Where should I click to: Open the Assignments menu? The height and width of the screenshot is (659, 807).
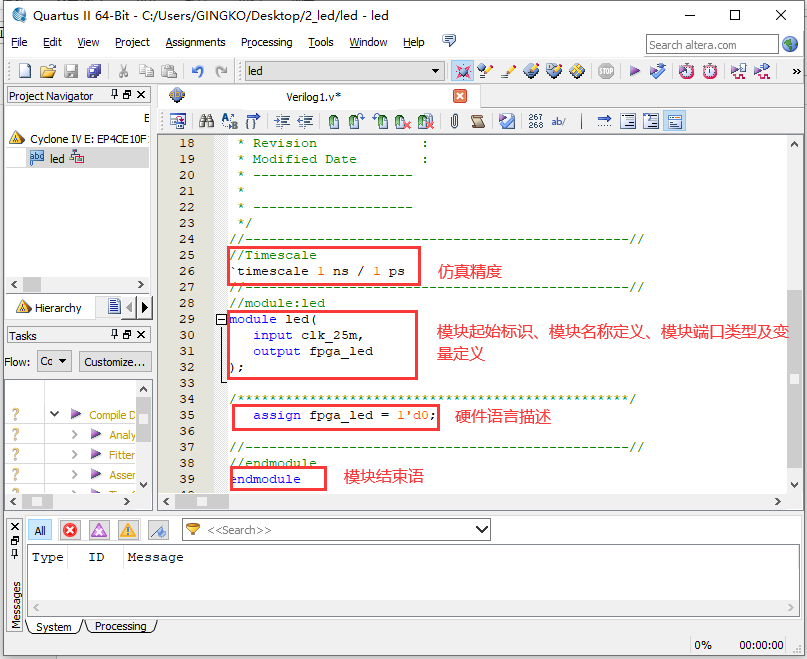[x=195, y=42]
